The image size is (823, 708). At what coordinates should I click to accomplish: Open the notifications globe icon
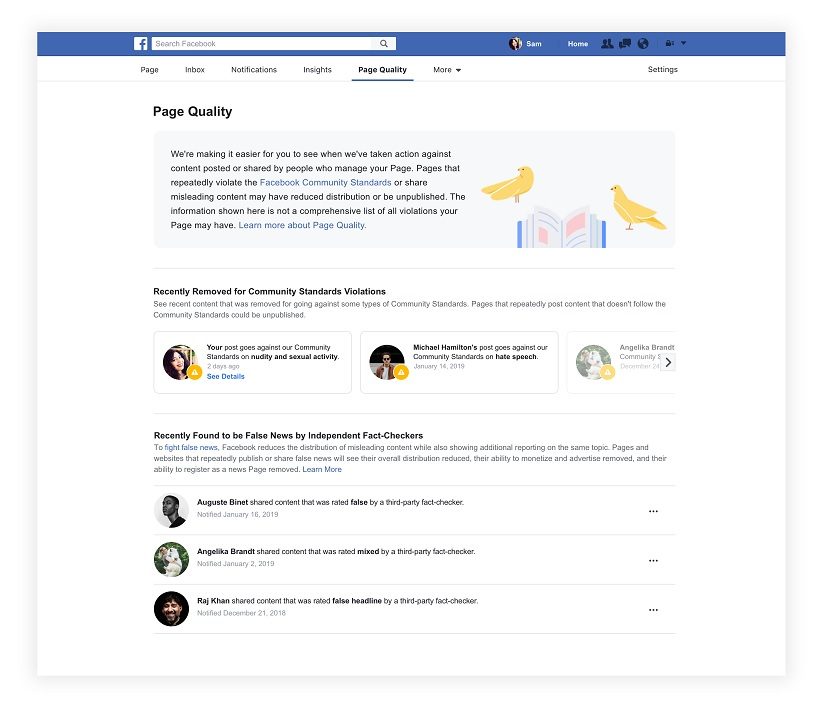tap(643, 44)
